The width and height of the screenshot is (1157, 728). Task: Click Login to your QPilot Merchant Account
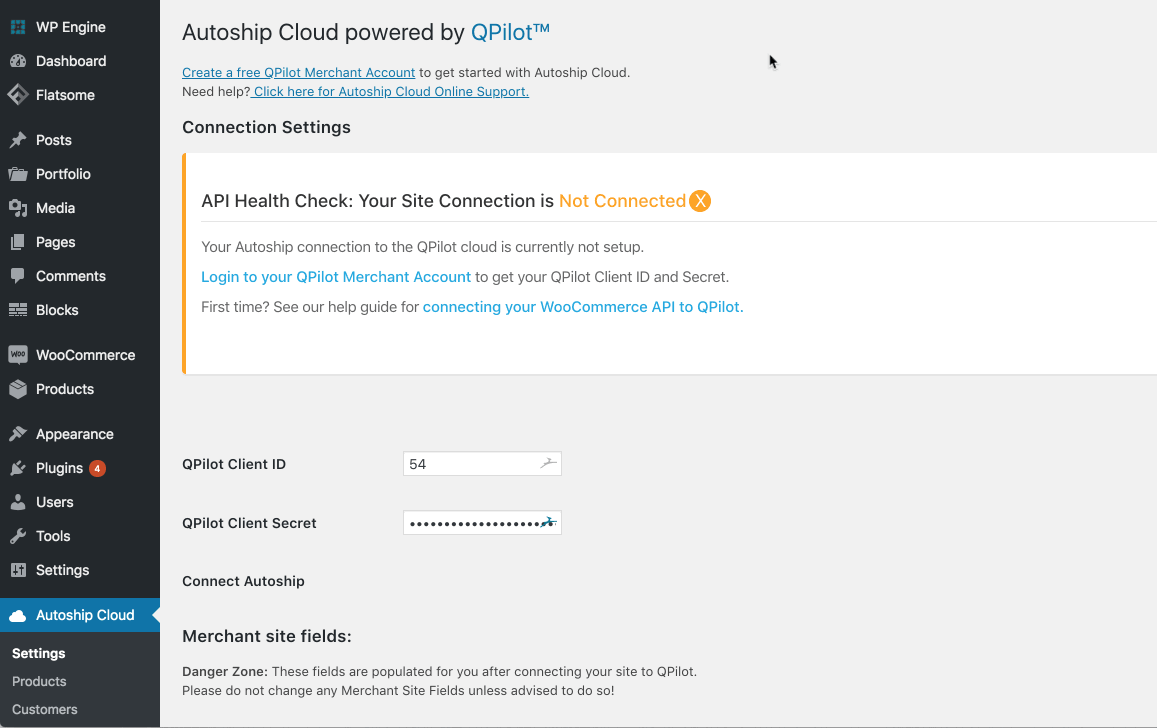[x=336, y=277]
